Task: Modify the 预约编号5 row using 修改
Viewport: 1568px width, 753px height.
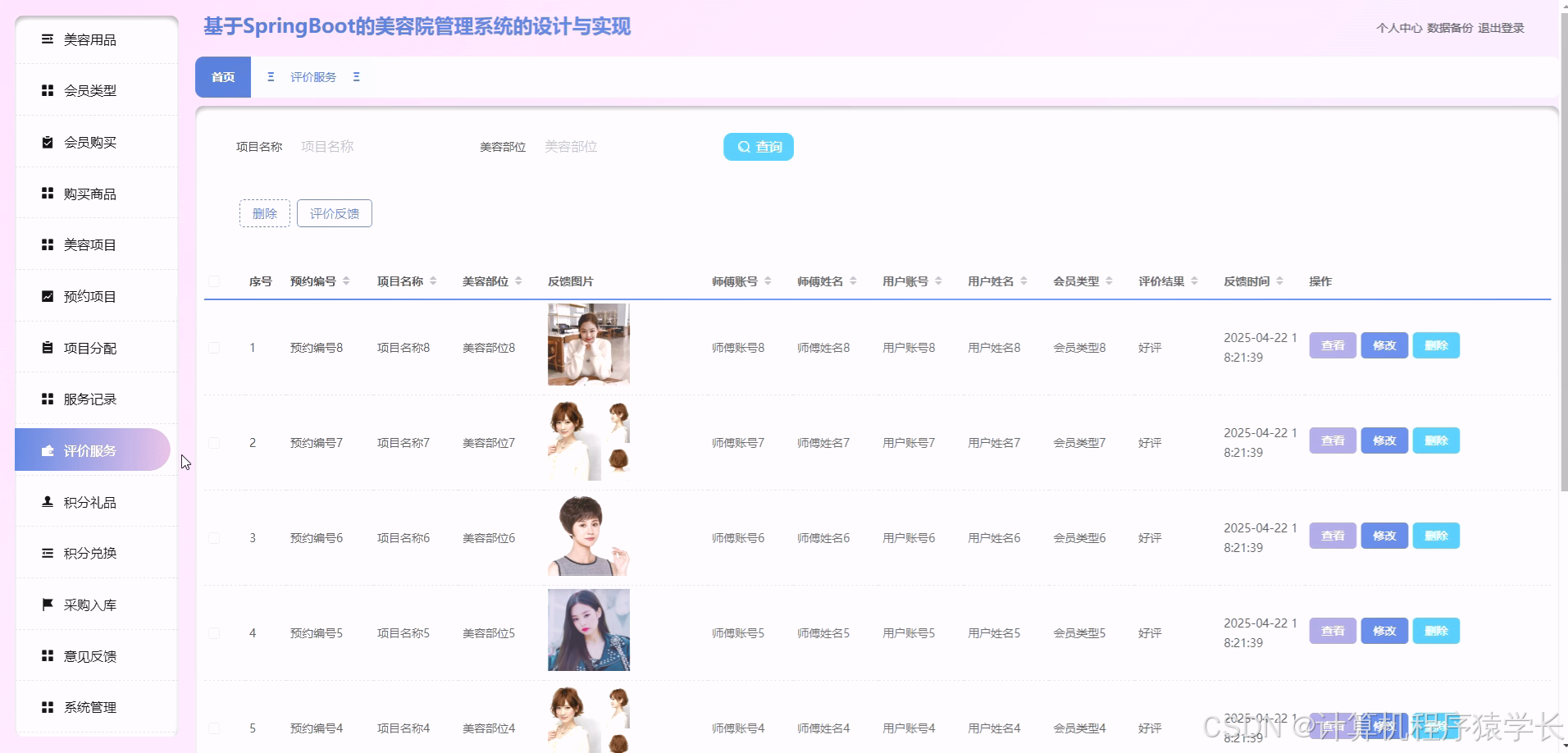Action: 1384,631
